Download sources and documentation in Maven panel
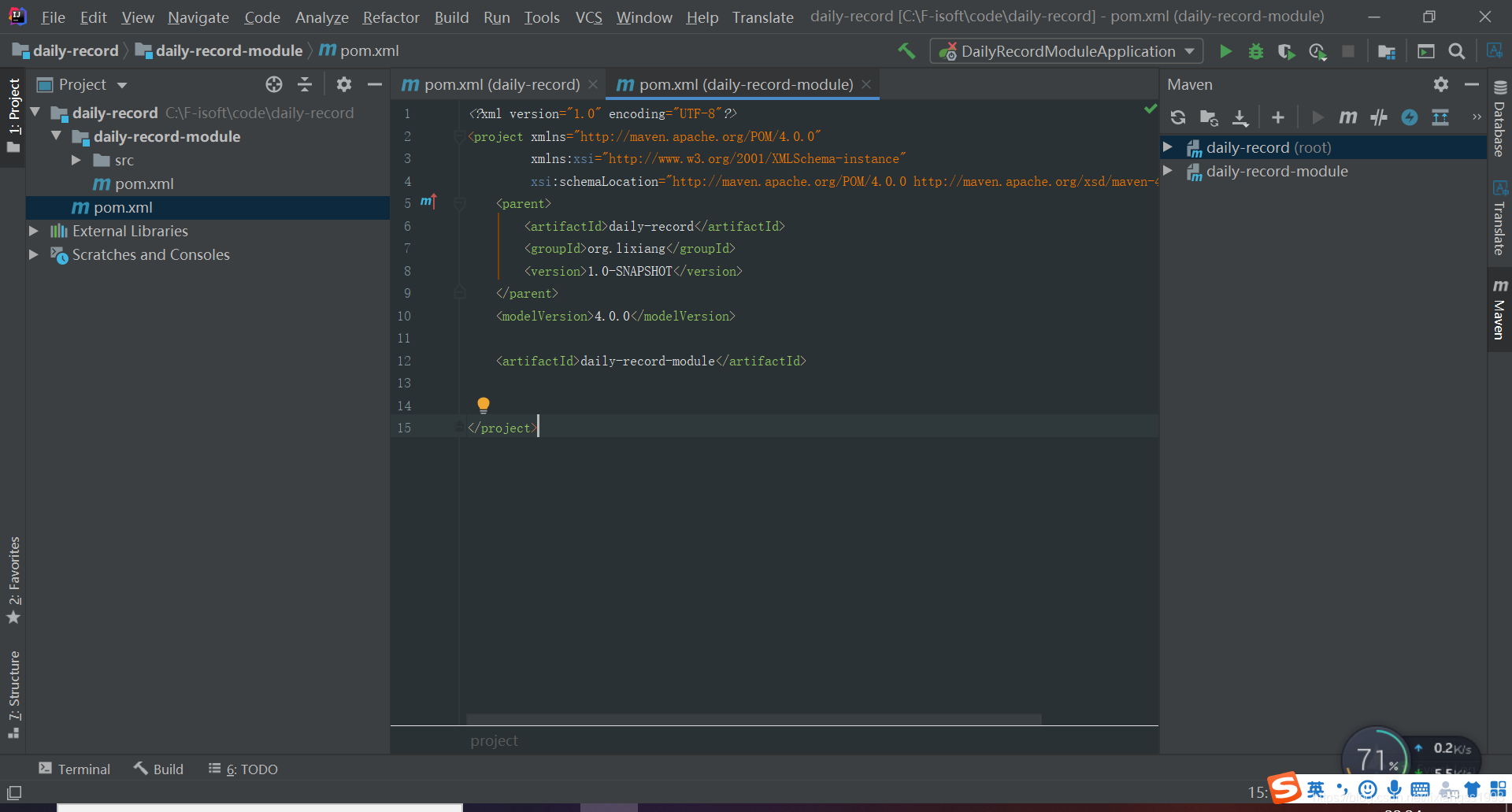This screenshot has width=1512, height=812. [1240, 117]
